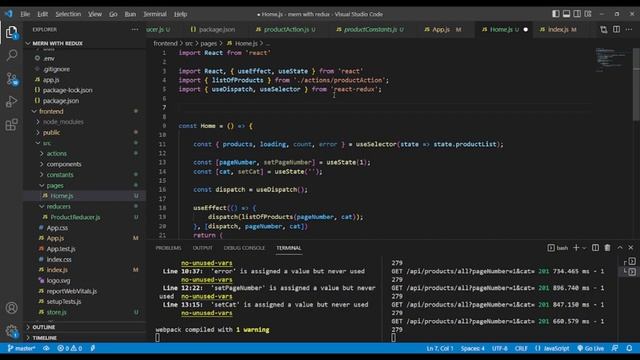Viewport: 640px width, 360px height.
Task: Toggle bottom panel layout icon
Action: [x=567, y=14]
